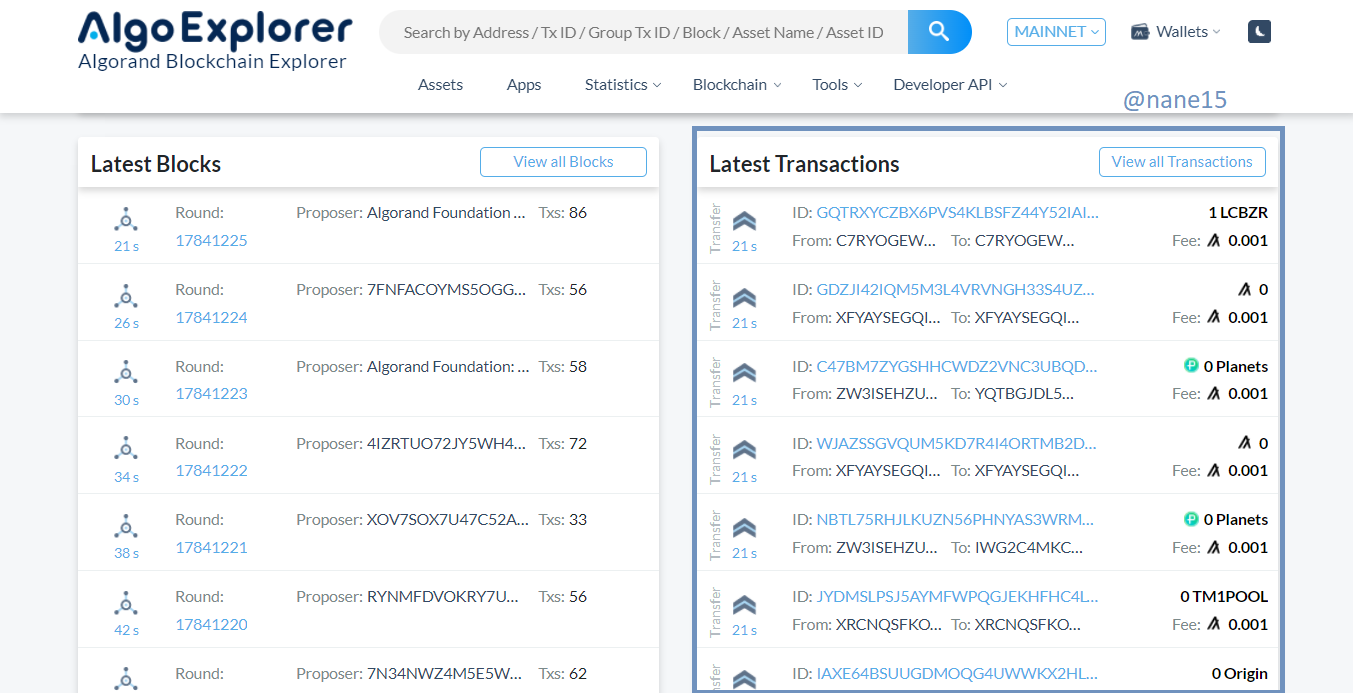This screenshot has height=693, width=1353.
Task: Expand the Tools menu
Action: click(837, 85)
